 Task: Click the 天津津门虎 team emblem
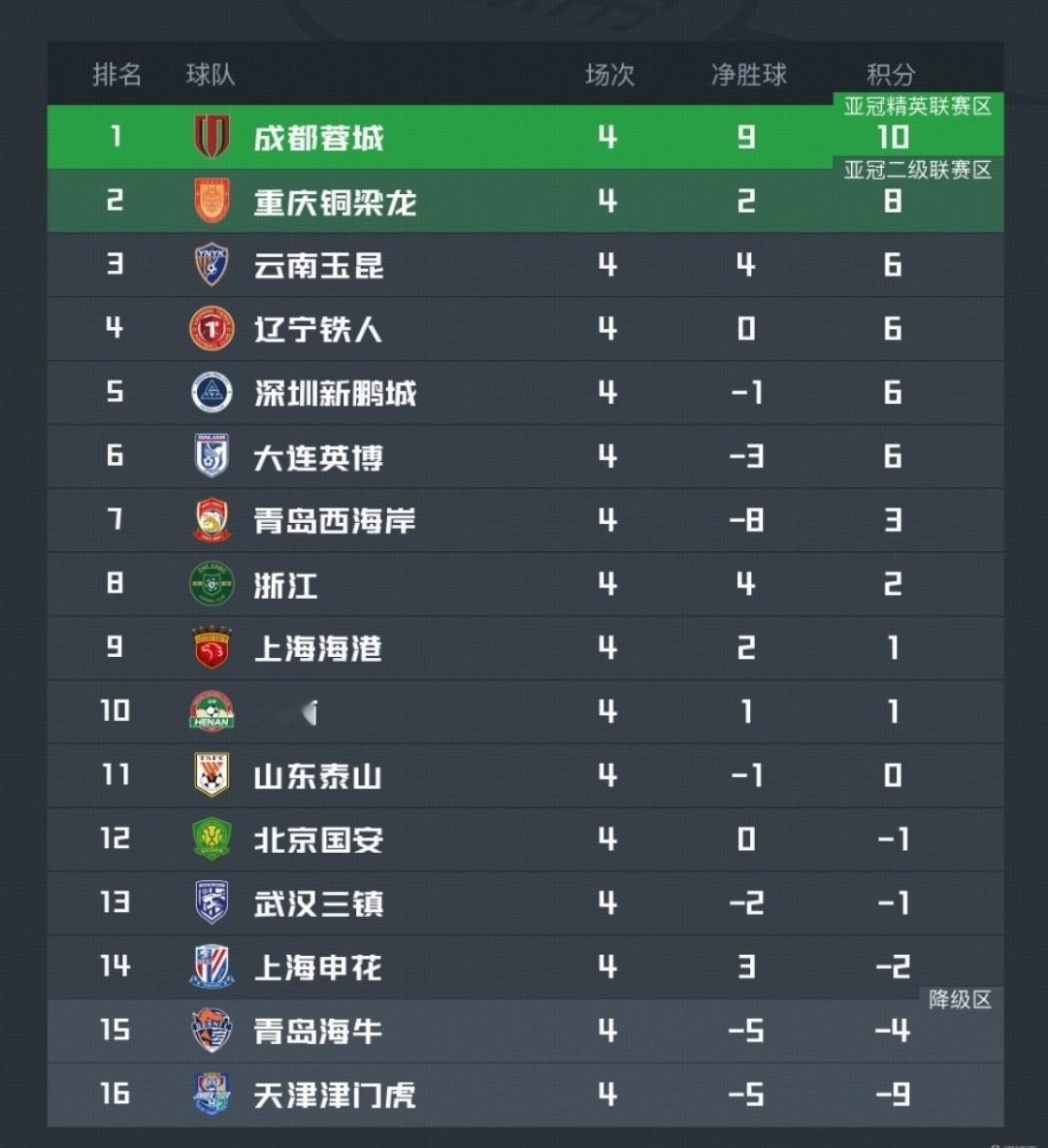(212, 1094)
